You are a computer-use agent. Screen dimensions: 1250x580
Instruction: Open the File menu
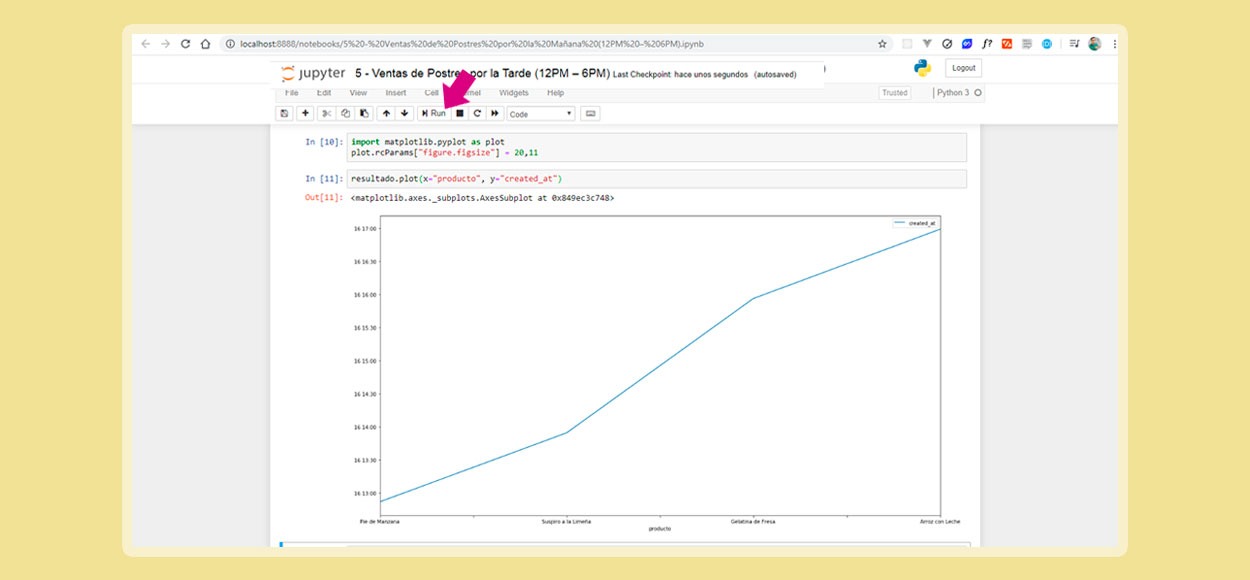tap(292, 93)
